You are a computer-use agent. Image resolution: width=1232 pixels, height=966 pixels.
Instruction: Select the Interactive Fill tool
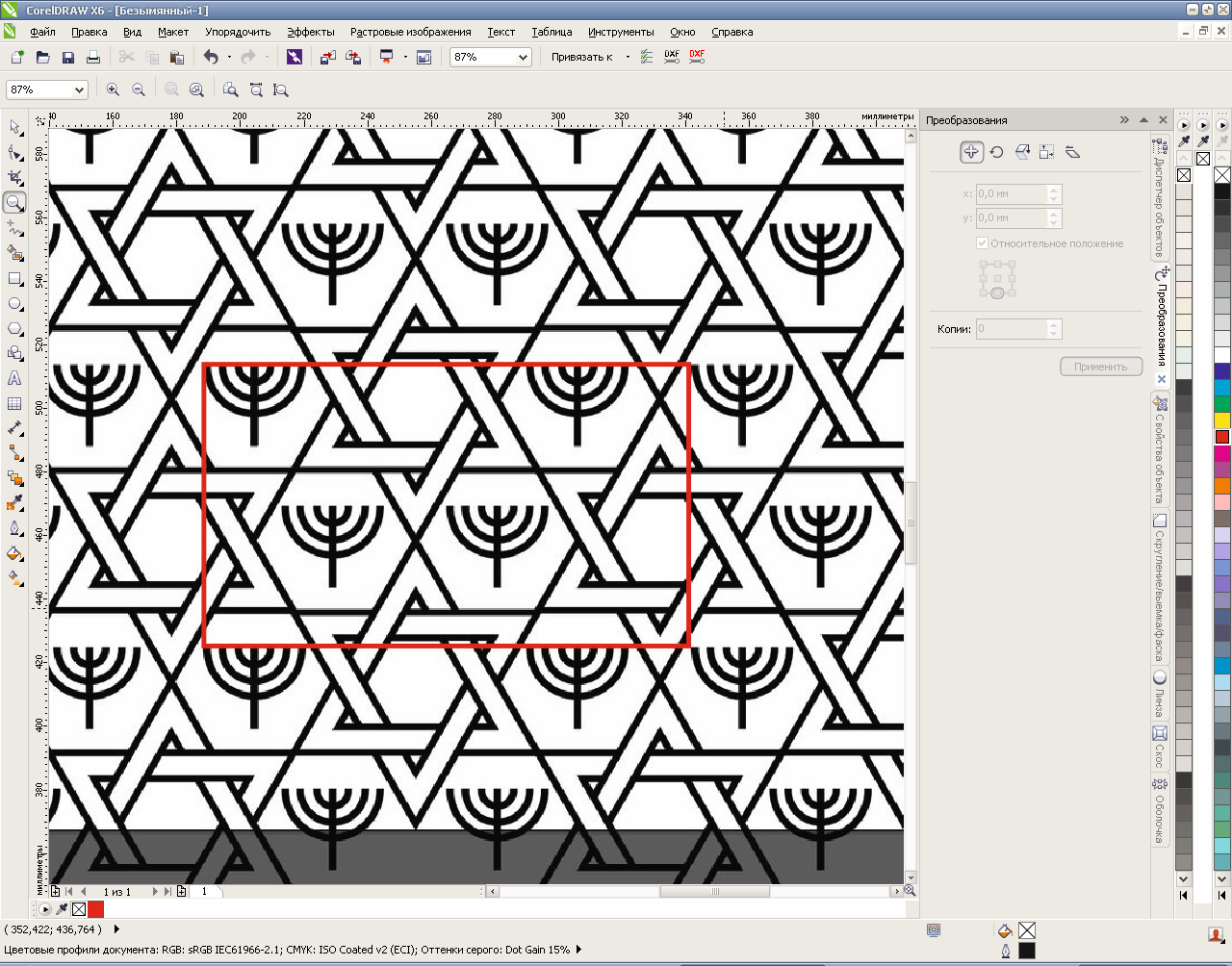click(x=14, y=578)
